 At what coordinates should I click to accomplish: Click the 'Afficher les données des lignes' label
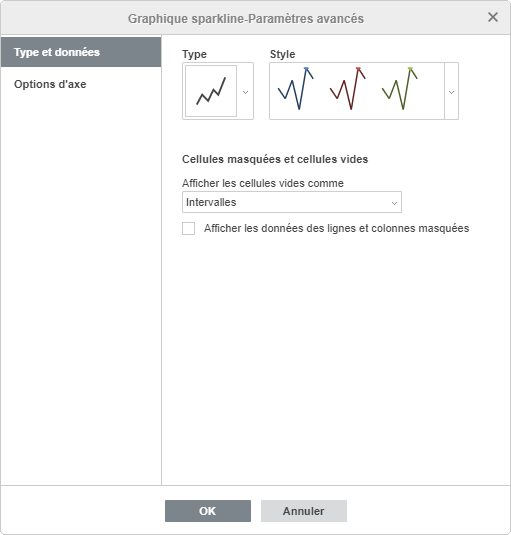[x=336, y=228]
